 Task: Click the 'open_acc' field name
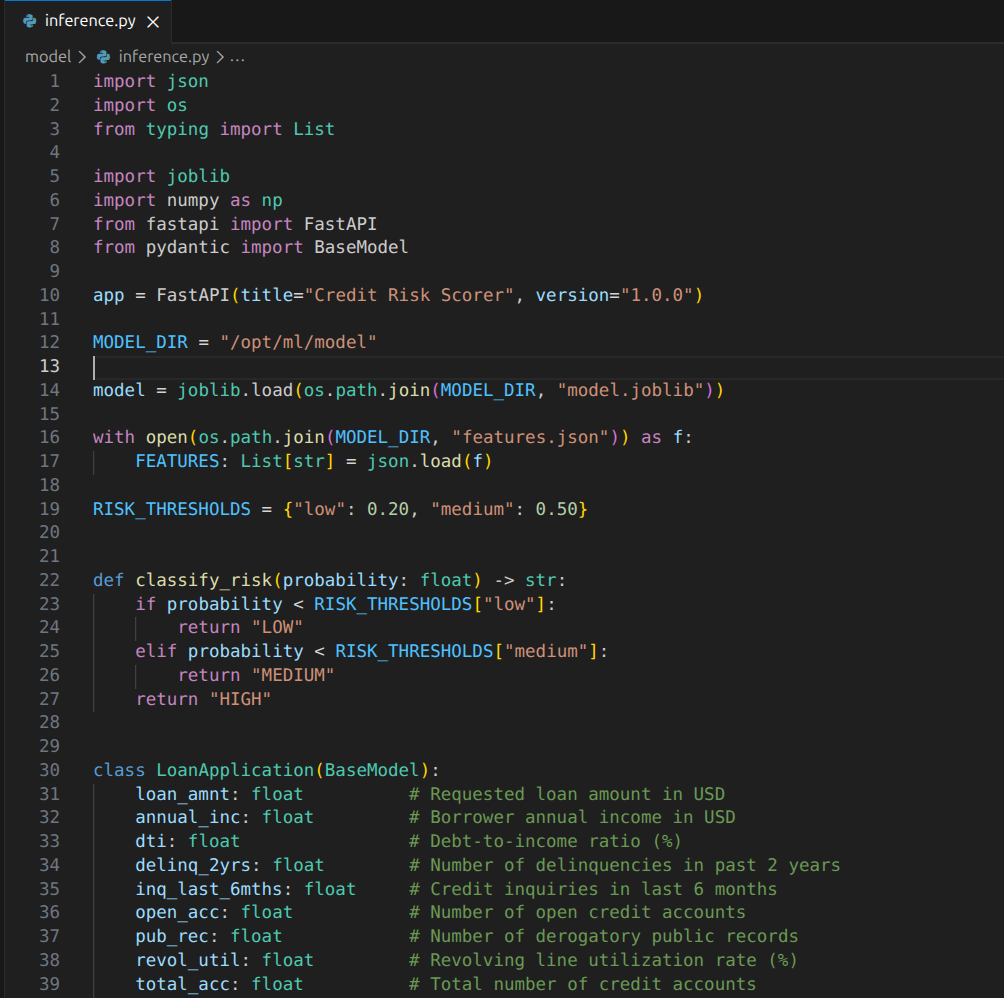177,912
